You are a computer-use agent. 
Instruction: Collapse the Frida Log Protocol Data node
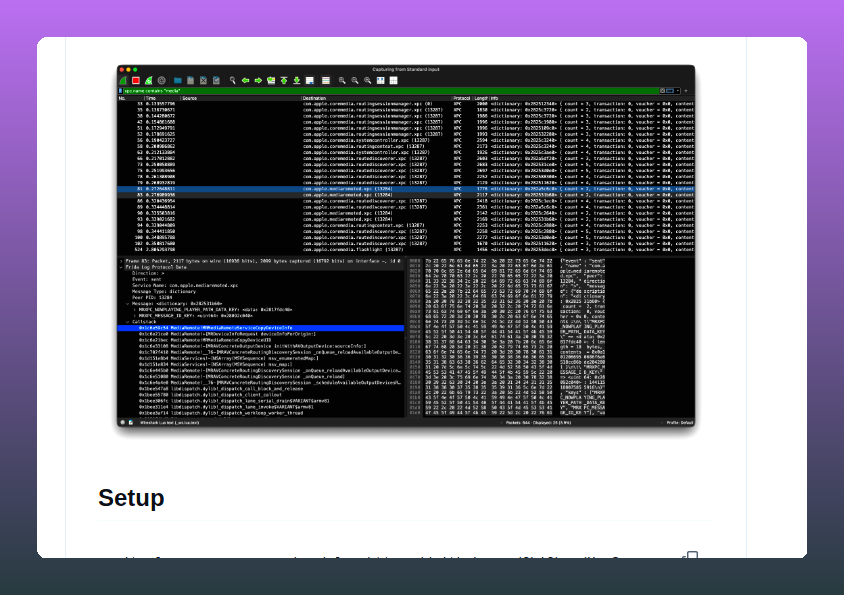(121, 267)
